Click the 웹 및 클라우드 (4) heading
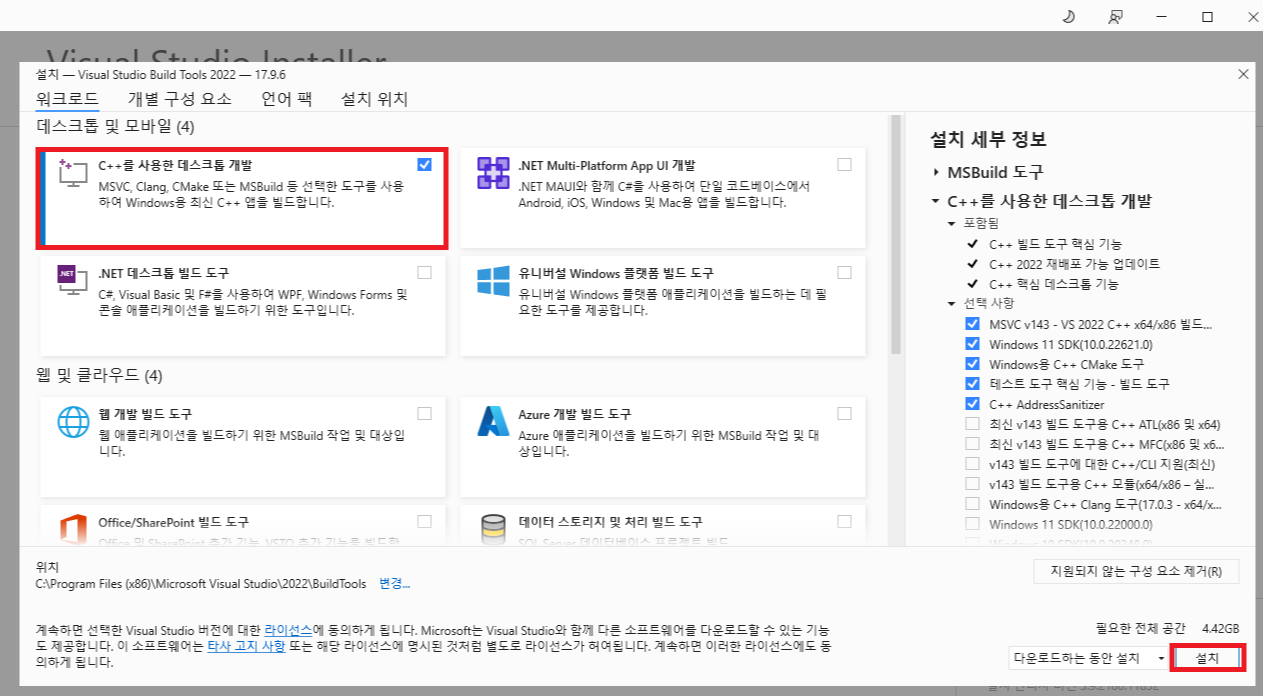Image resolution: width=1263 pixels, height=696 pixels. click(99, 376)
